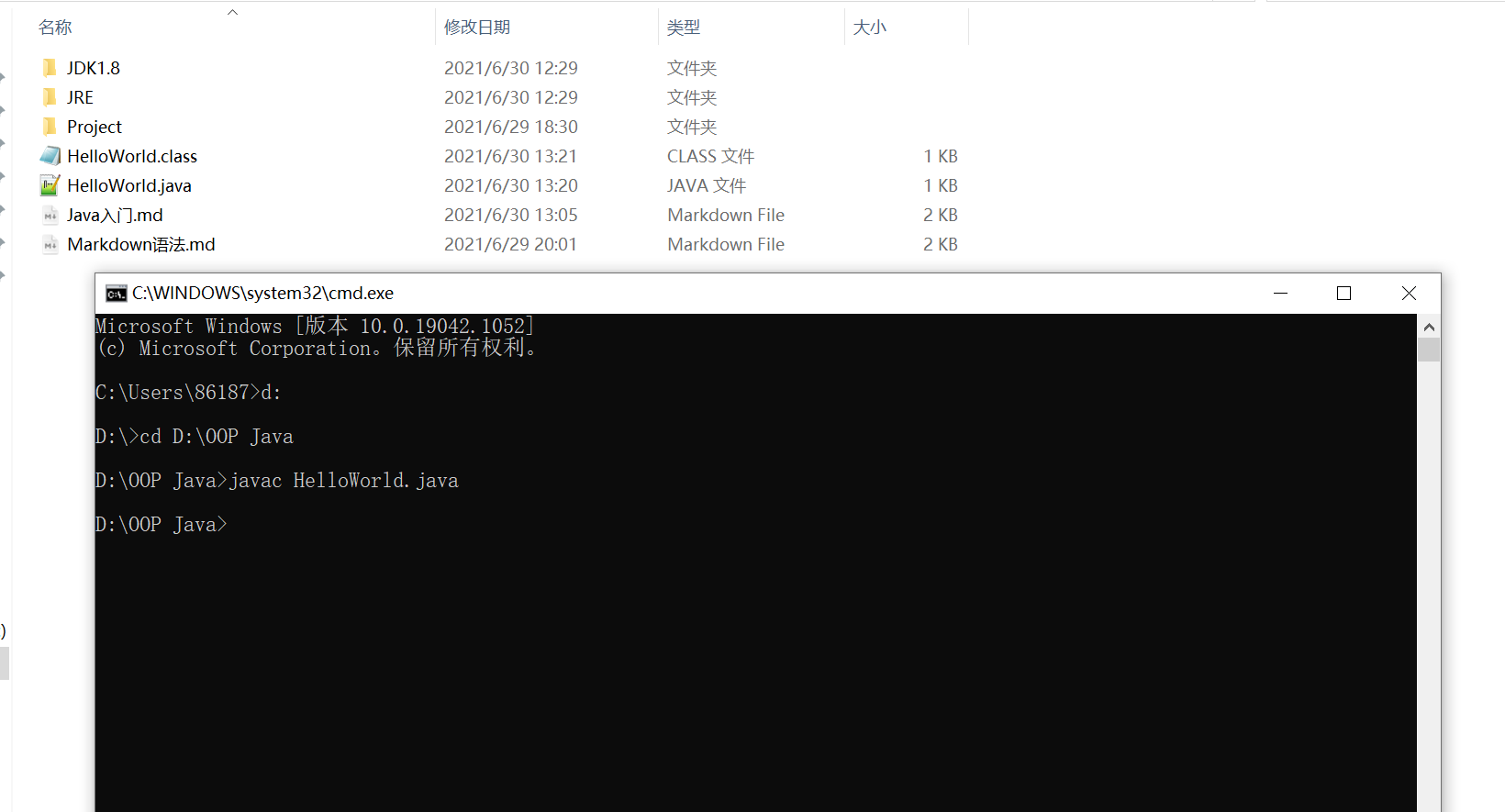Open the cmd.exe window system menu icon

click(x=116, y=294)
